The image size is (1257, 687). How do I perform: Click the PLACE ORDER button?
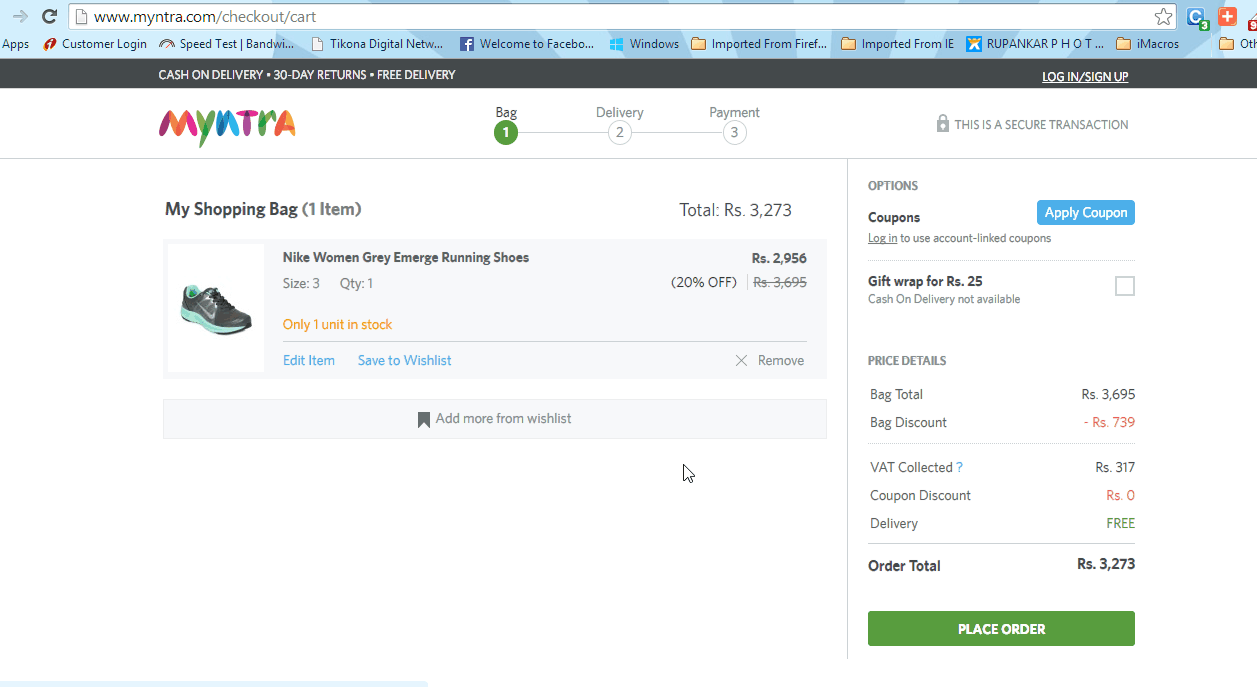point(1001,629)
